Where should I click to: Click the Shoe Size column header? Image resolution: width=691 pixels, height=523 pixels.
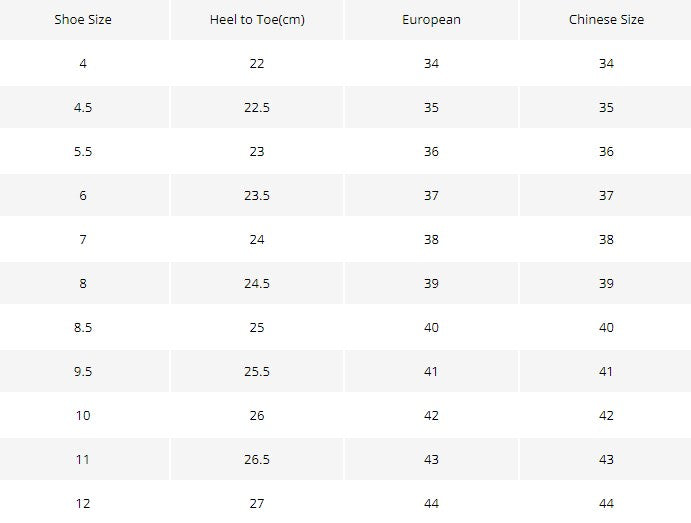point(83,20)
